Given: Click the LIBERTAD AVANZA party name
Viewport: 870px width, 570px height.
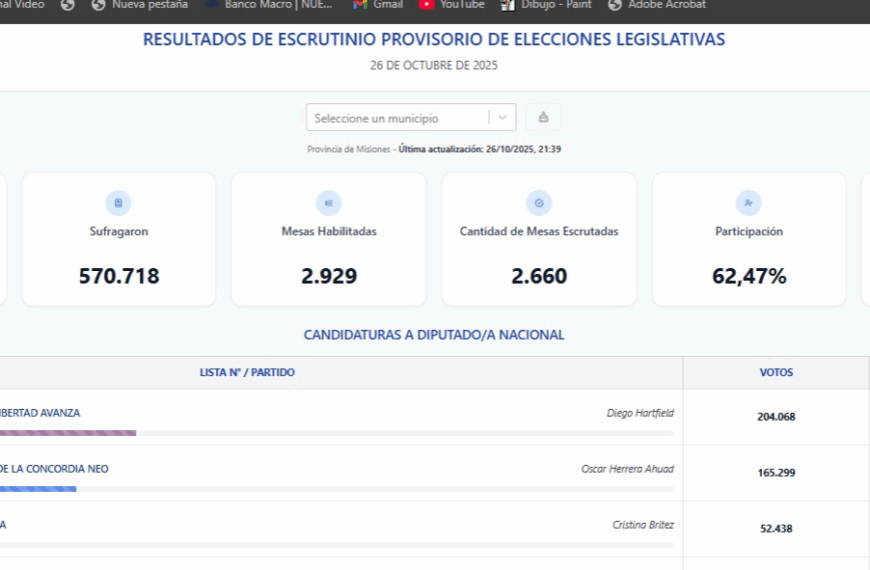Looking at the screenshot, I should coord(40,413).
